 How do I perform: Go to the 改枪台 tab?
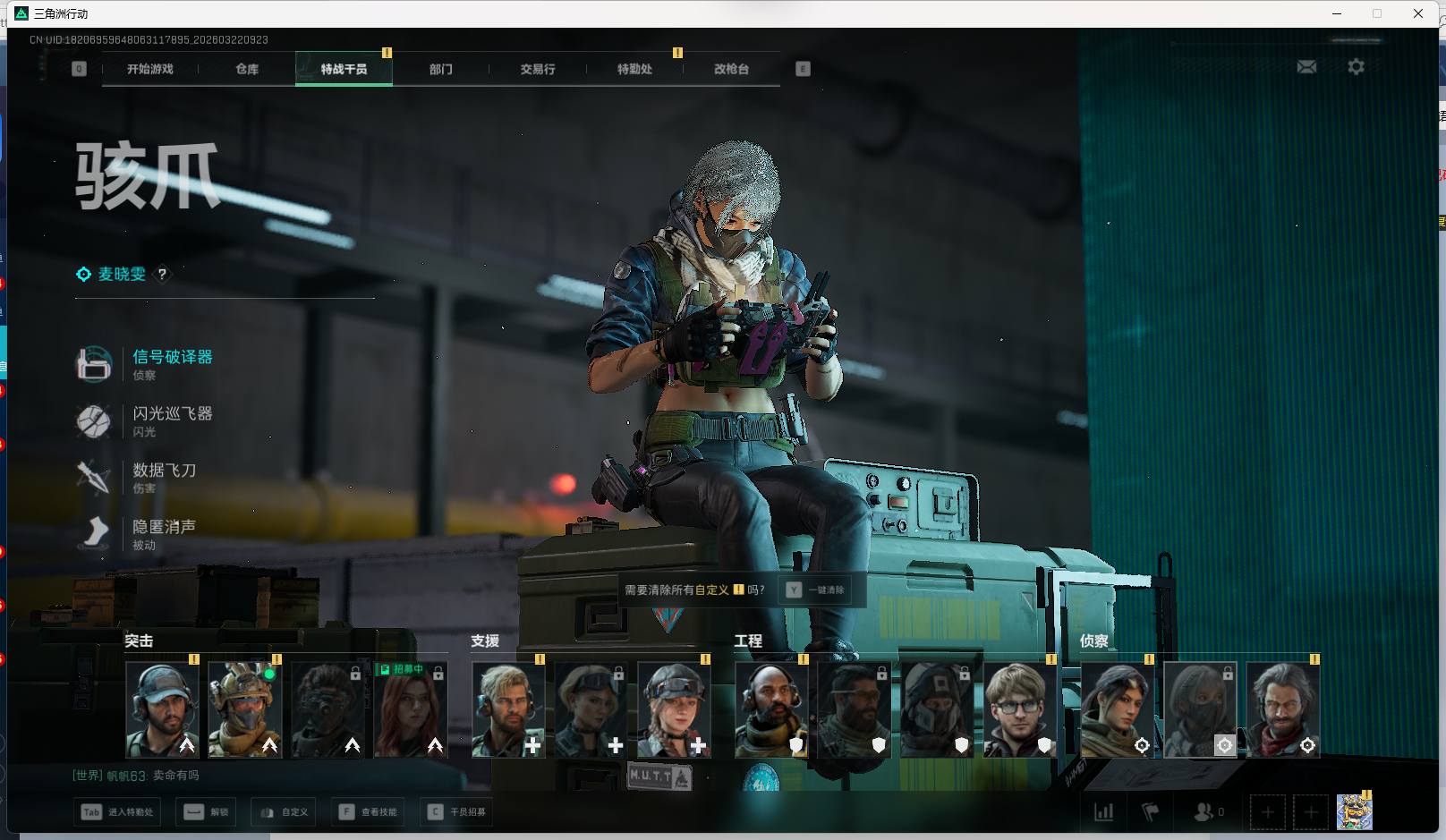pos(731,69)
